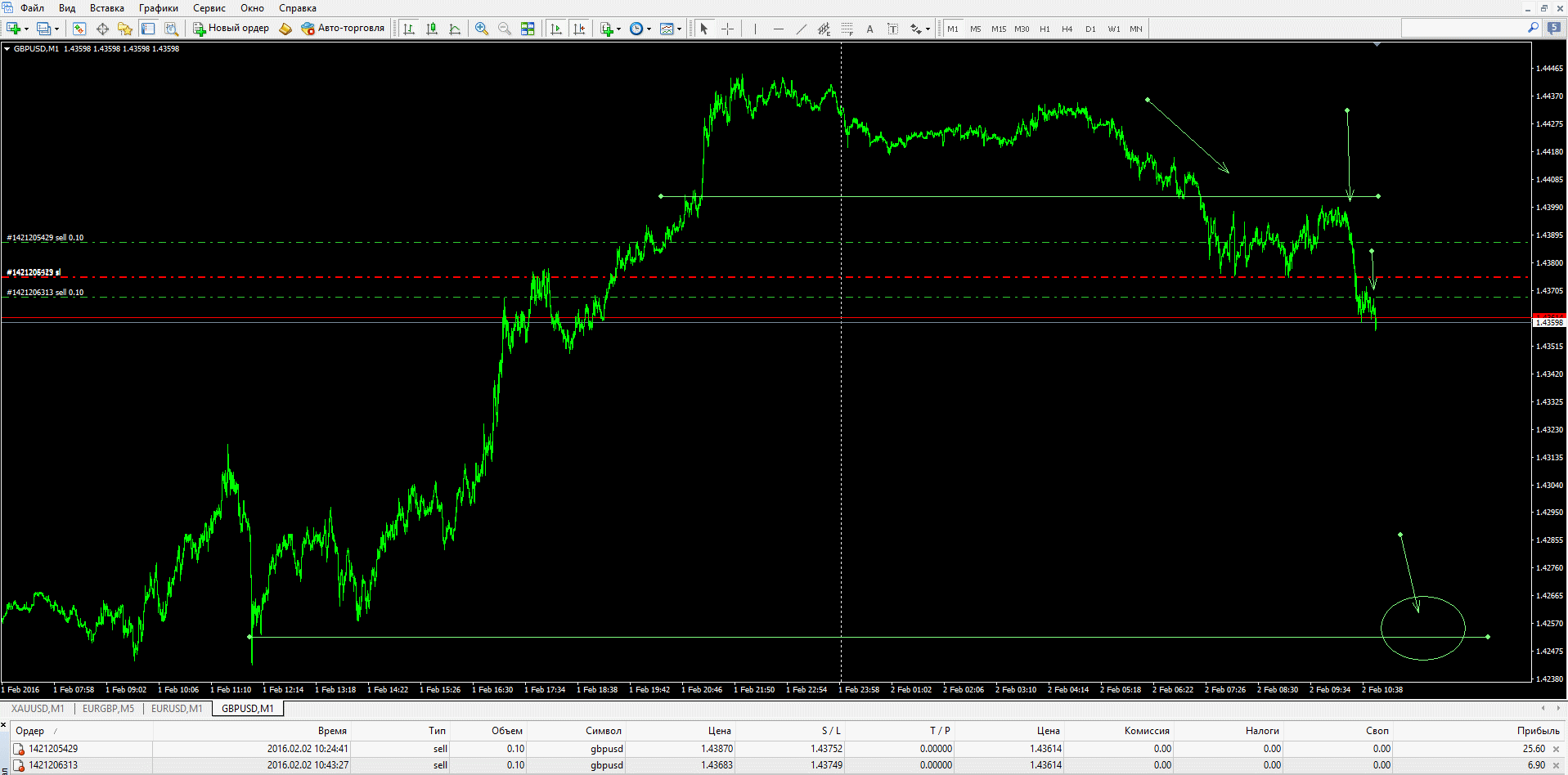Toggle the Market Watch window
The height and width of the screenshot is (775, 1568).
79,29
